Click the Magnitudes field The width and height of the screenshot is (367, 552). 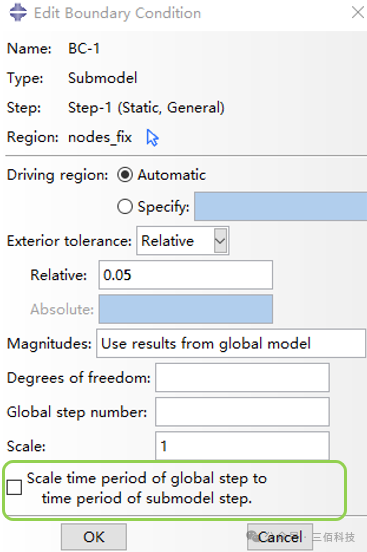click(x=231, y=343)
